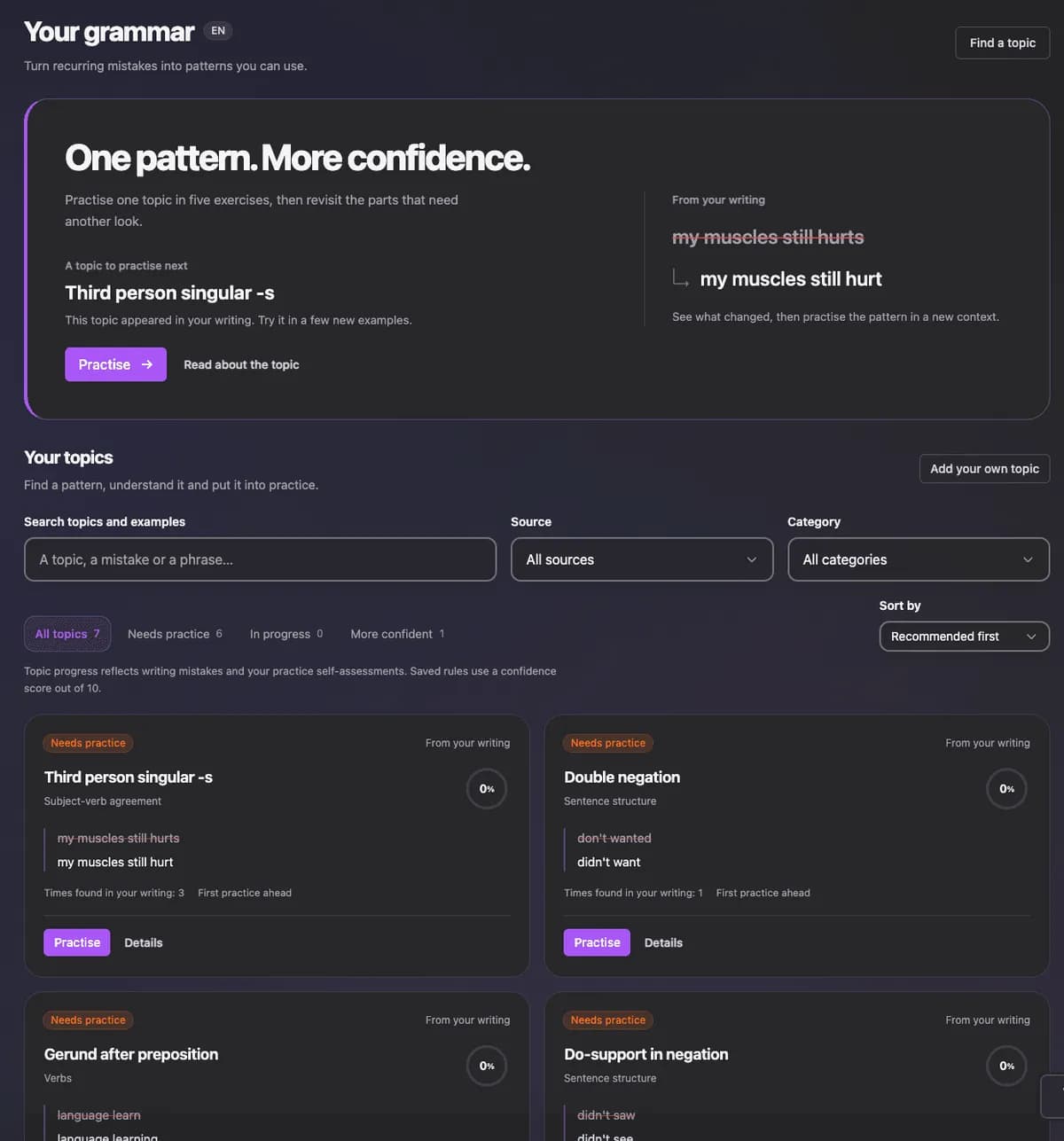Open the All sources dropdown
This screenshot has height=1141, width=1064.
click(642, 559)
